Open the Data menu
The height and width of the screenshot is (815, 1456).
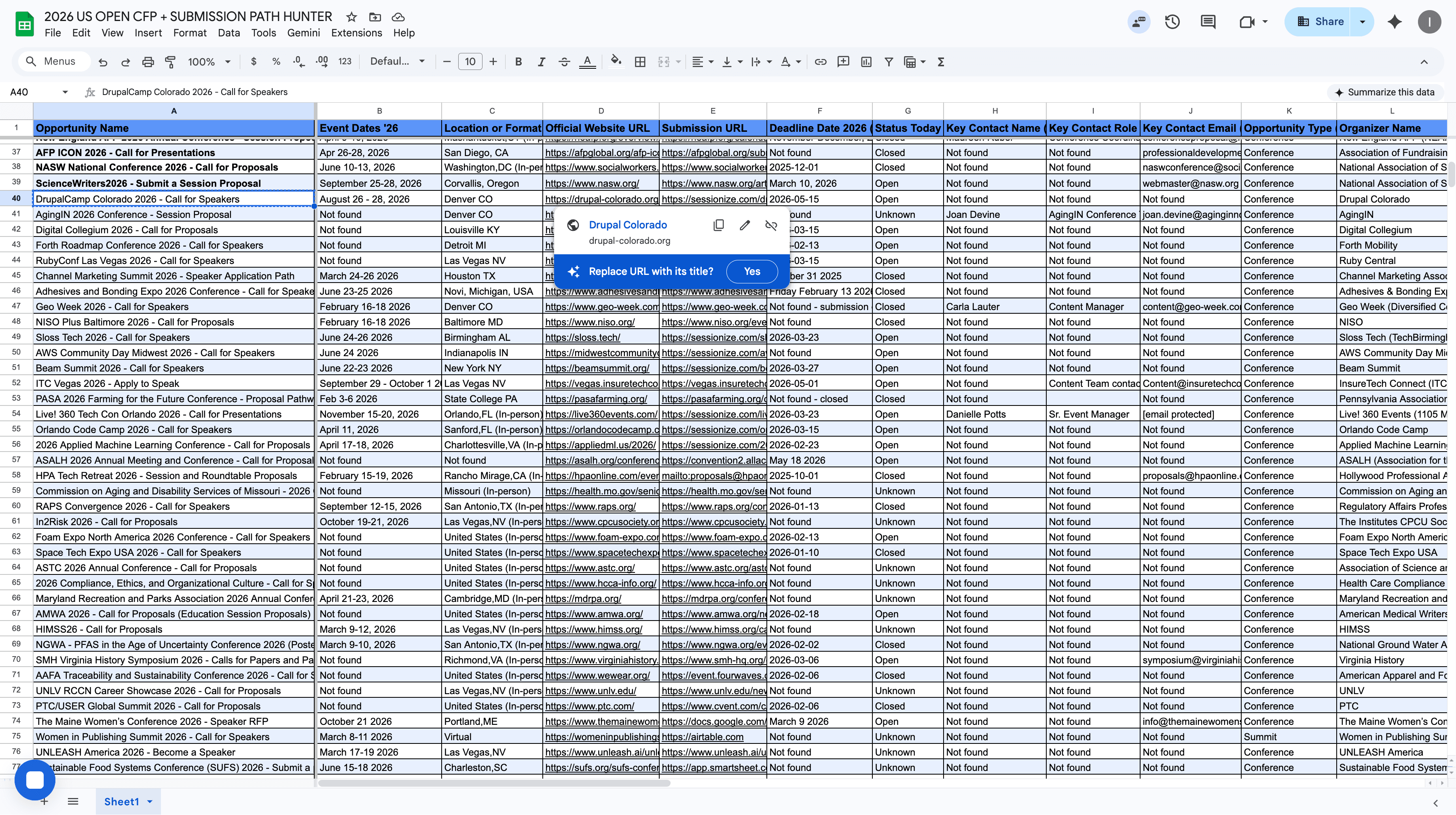click(x=229, y=33)
